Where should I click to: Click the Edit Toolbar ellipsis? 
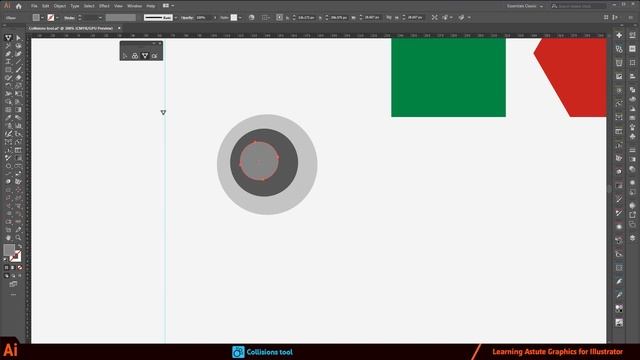coord(13,294)
